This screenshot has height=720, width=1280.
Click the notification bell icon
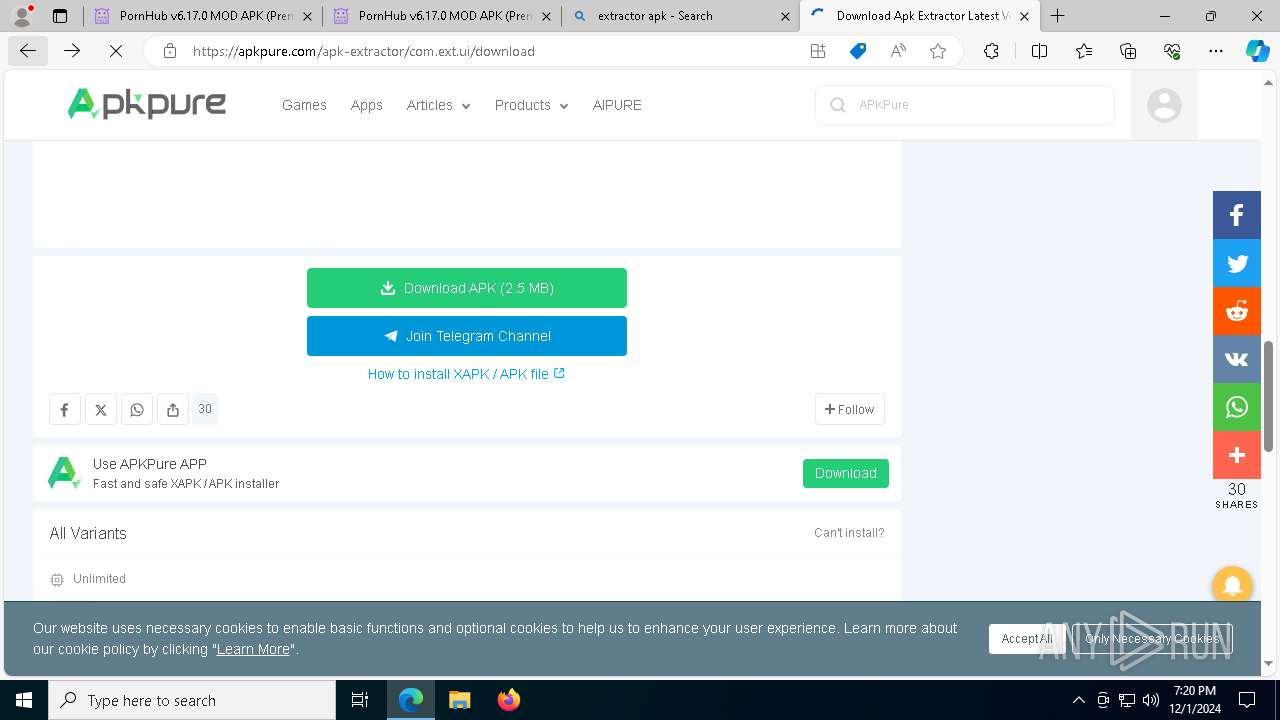point(1232,586)
